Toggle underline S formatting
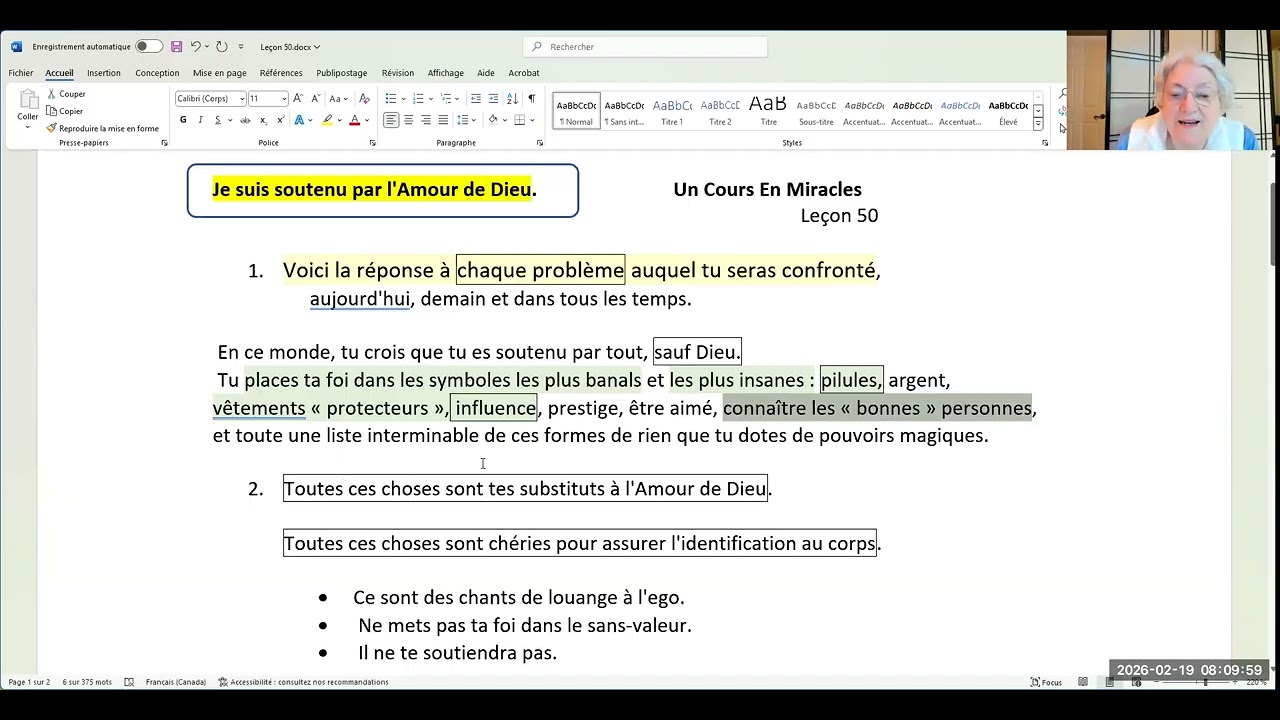Viewport: 1280px width, 720px height. pos(217,120)
